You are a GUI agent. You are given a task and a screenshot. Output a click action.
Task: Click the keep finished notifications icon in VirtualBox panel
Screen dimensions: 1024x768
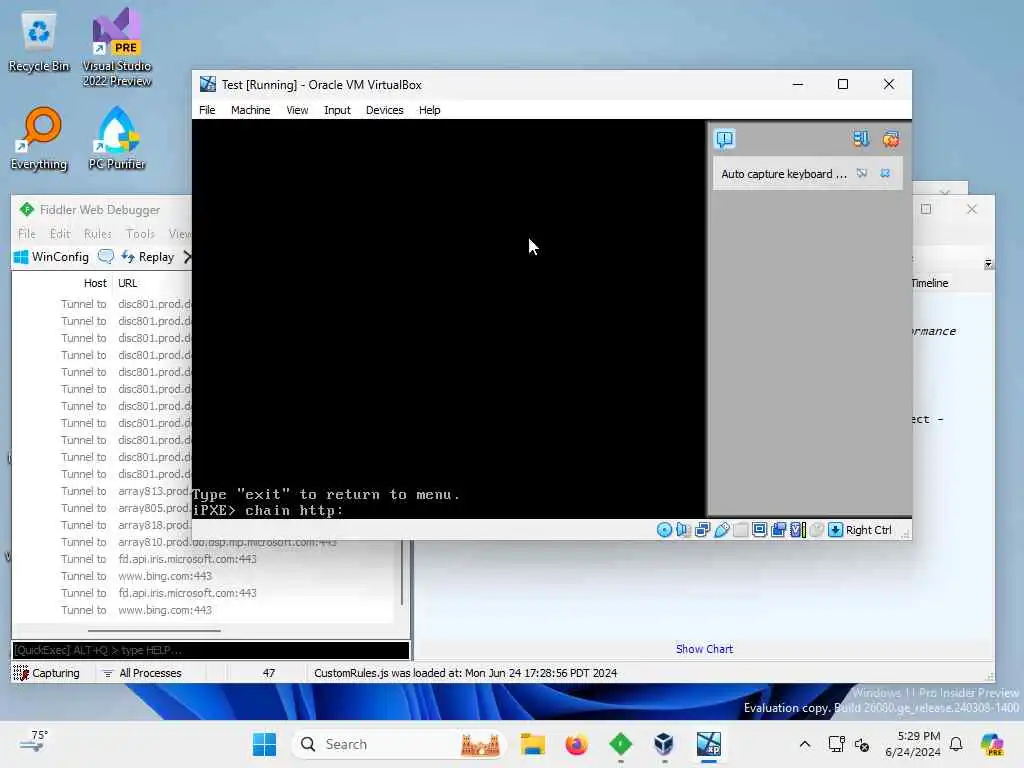point(861,138)
